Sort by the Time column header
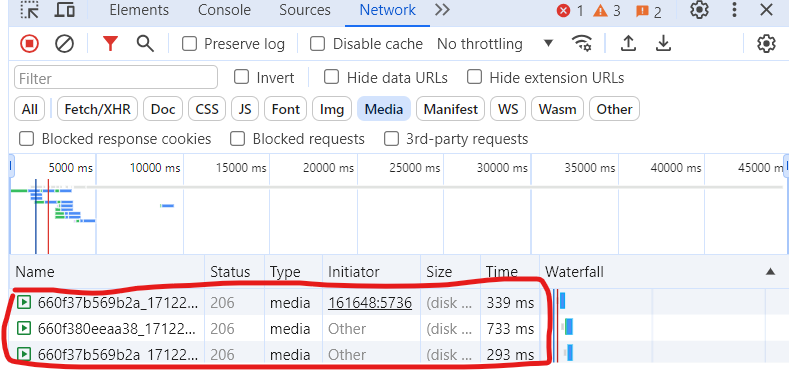 point(510,272)
